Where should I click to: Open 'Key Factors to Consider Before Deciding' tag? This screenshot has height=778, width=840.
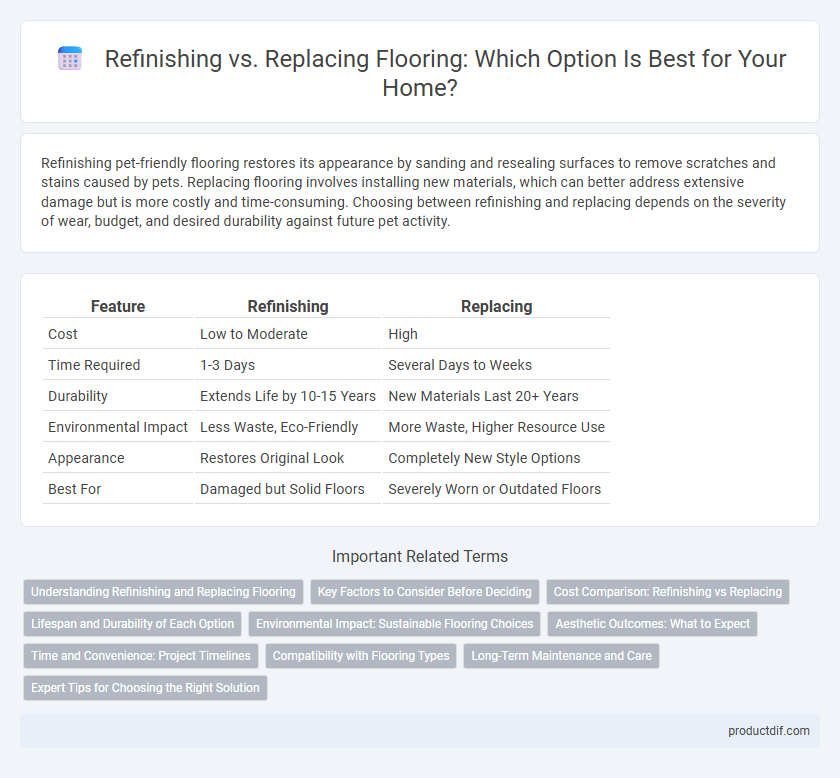click(425, 592)
